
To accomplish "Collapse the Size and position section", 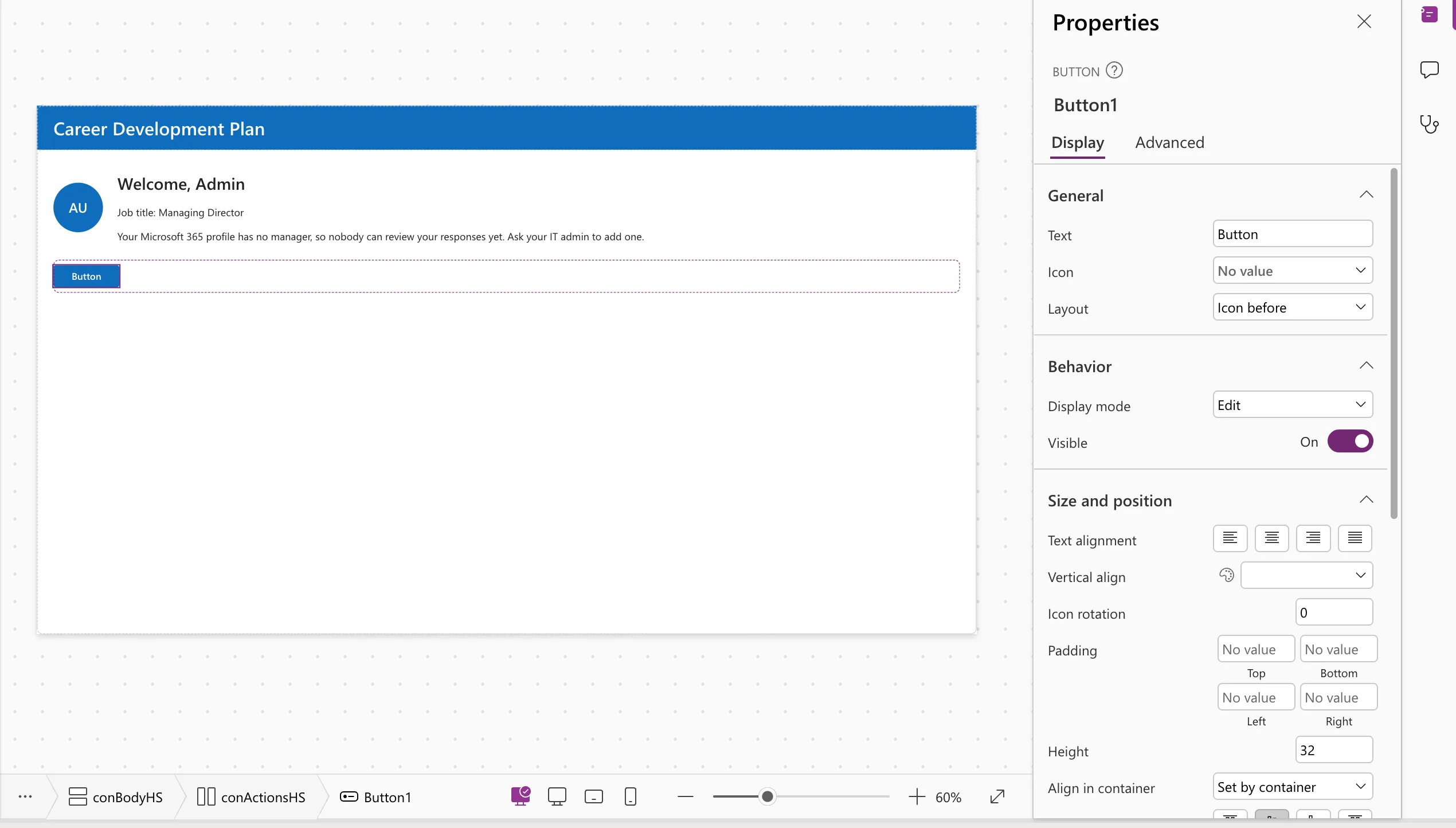I will (x=1367, y=500).
